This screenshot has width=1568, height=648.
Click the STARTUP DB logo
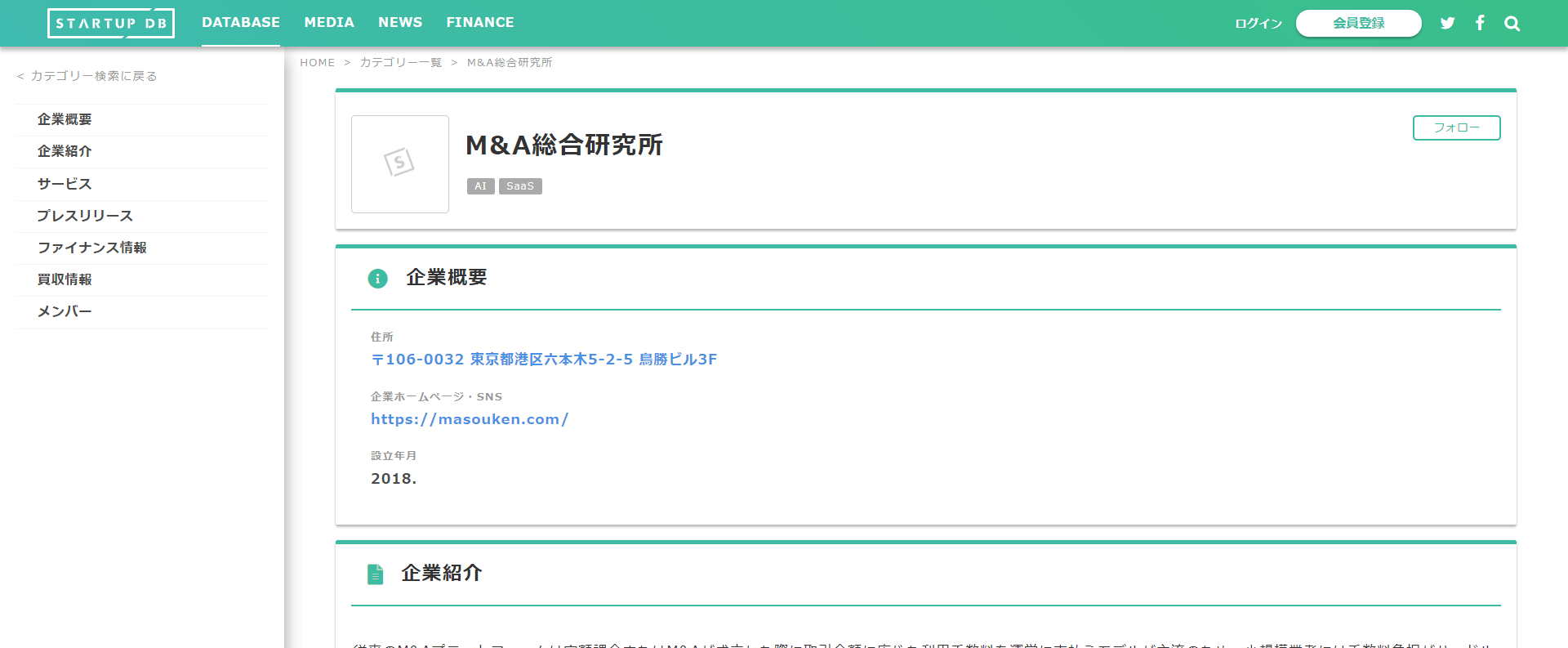pyautogui.click(x=111, y=23)
